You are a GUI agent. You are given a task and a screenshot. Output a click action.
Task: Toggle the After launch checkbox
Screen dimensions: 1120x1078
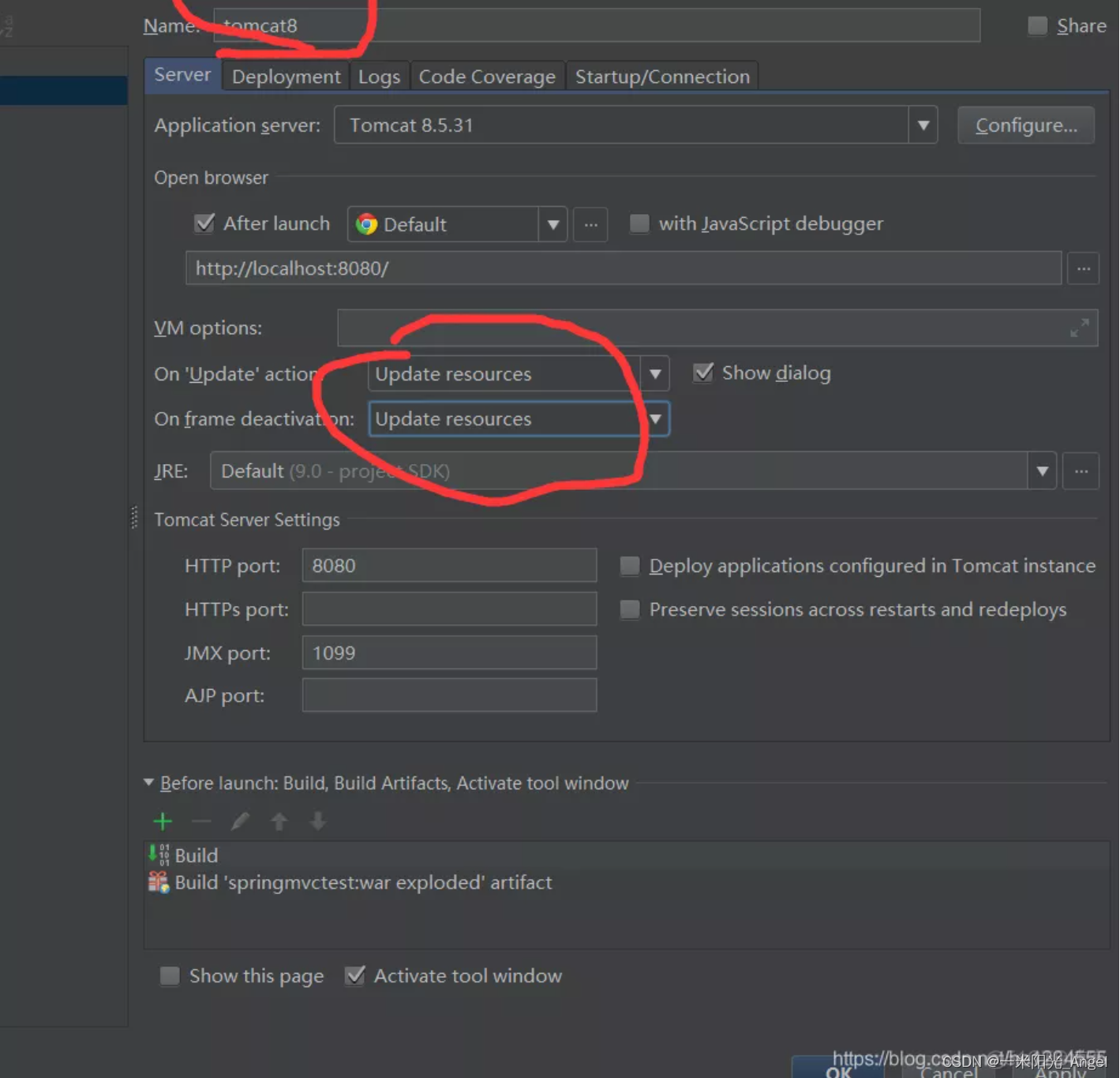tap(204, 223)
